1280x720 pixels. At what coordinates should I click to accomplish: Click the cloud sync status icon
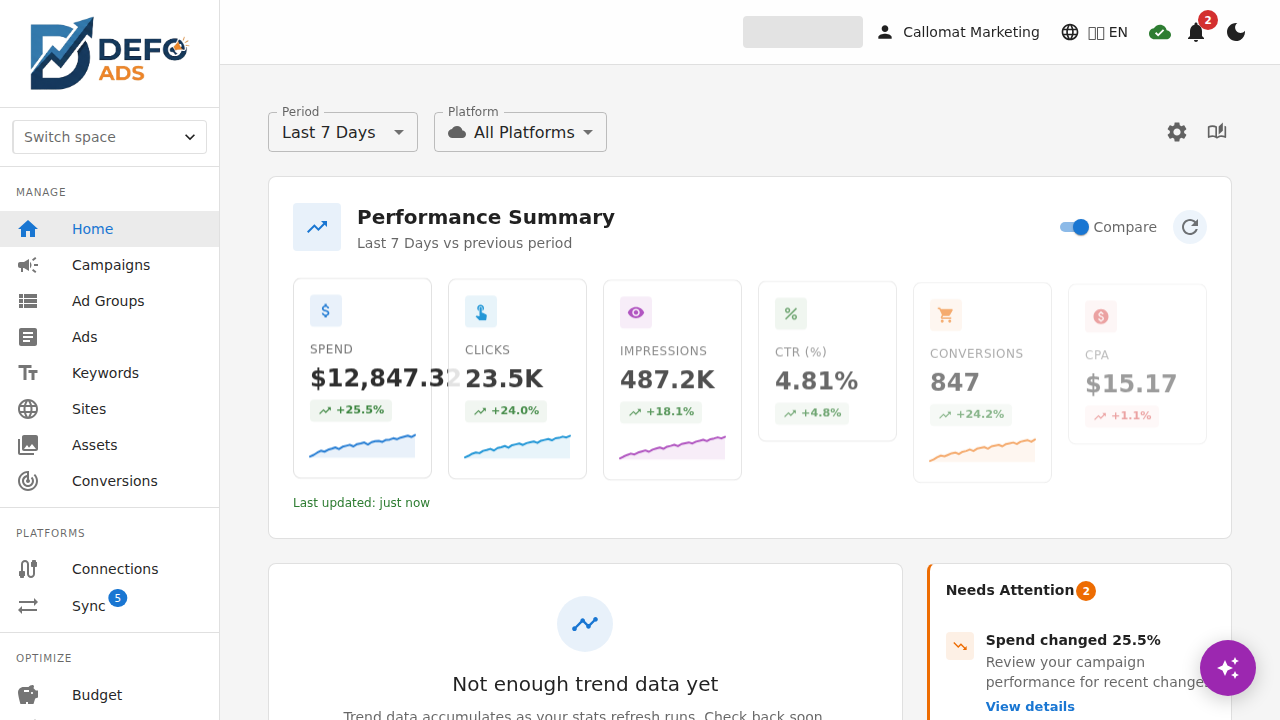click(1160, 32)
